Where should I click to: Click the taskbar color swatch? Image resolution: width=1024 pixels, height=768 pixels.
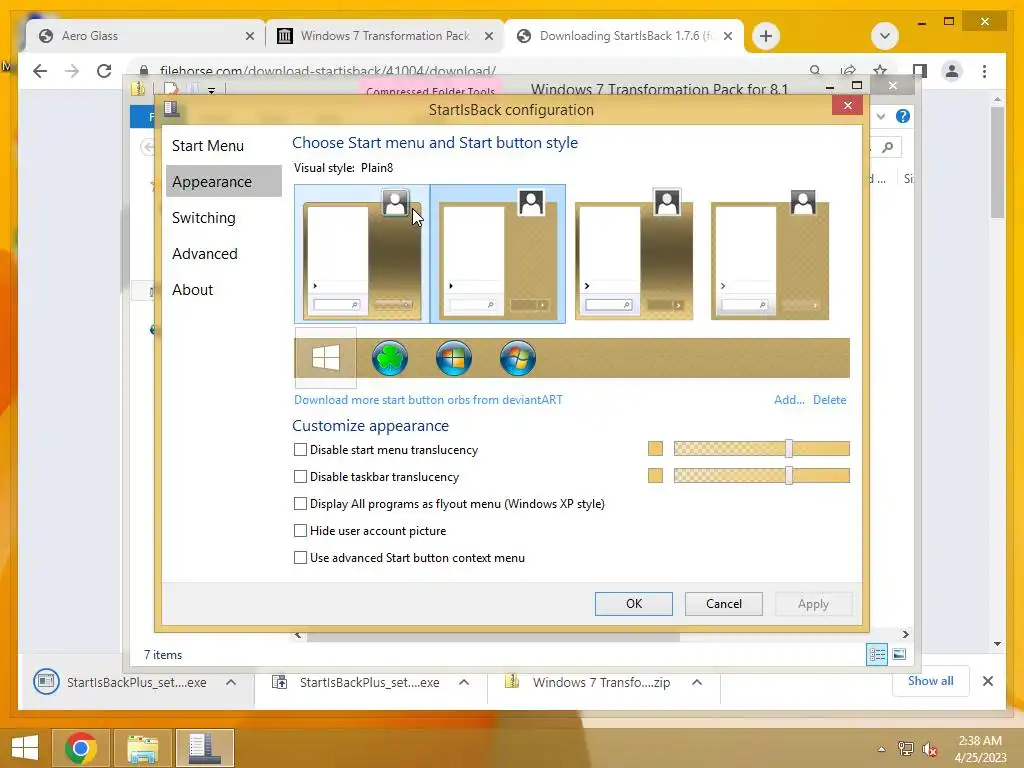(x=655, y=475)
